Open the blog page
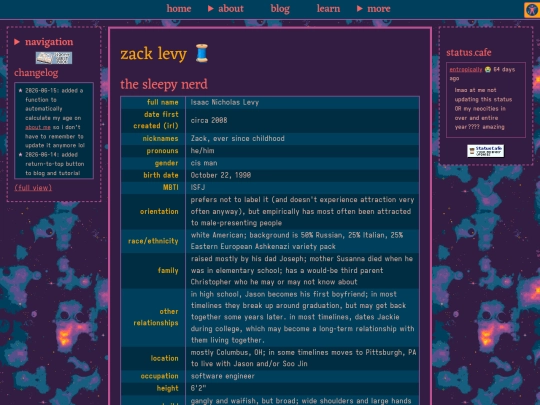The image size is (540, 405). point(280,9)
